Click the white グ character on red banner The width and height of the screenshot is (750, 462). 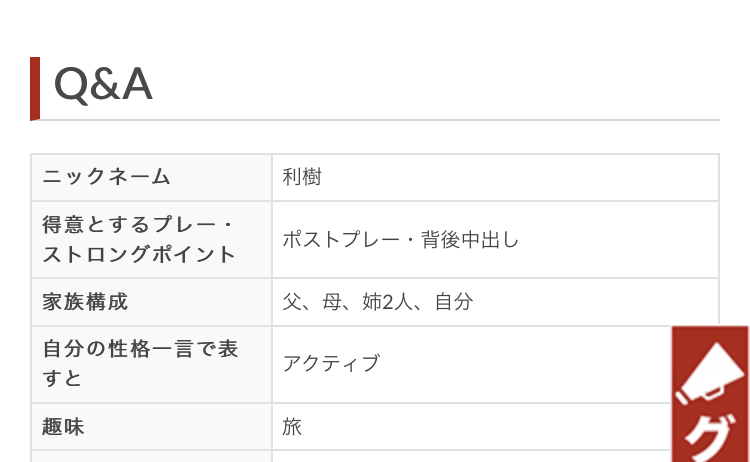tap(709, 437)
